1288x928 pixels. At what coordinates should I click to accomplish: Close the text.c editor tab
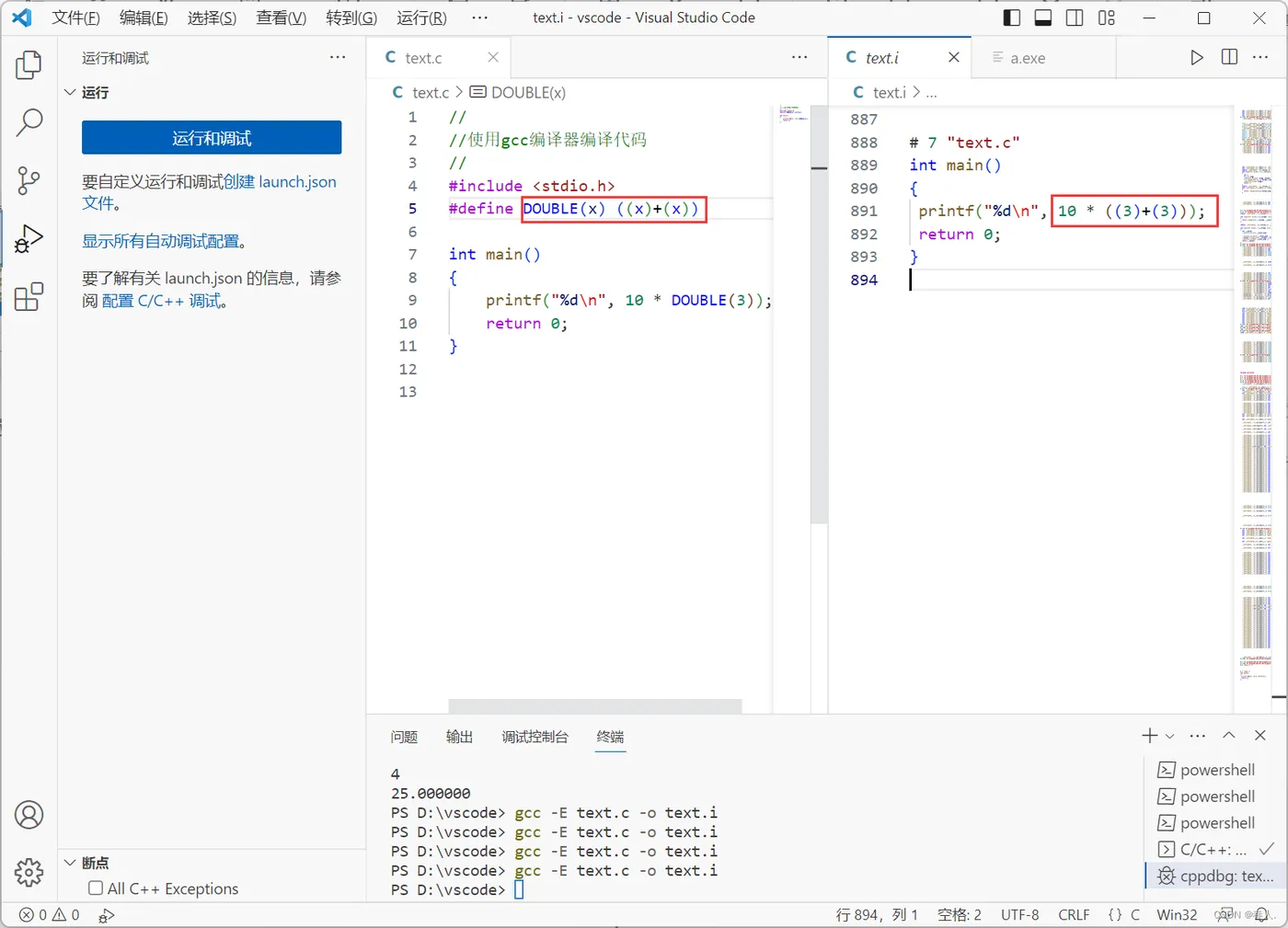493,57
